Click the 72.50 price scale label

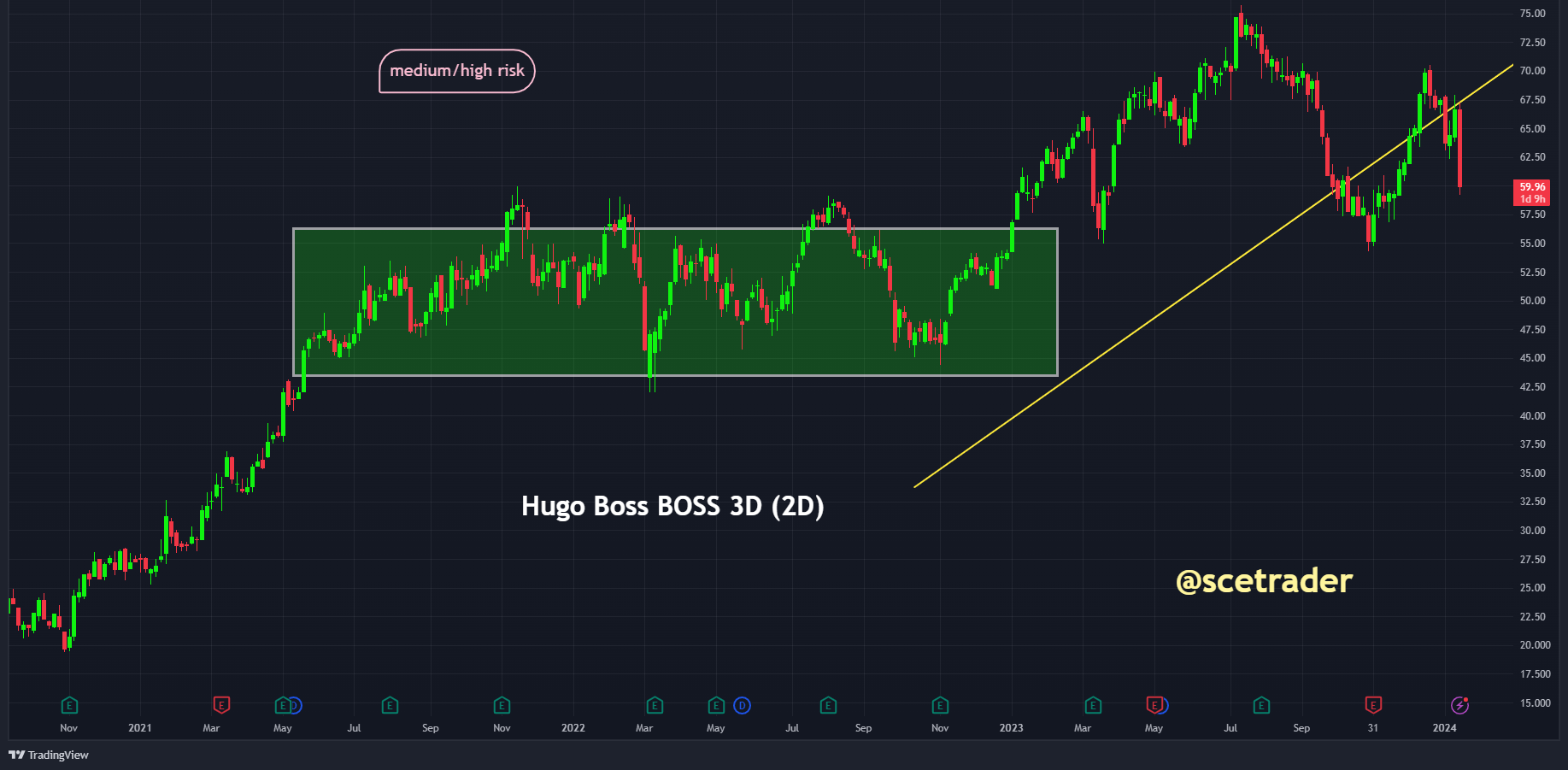point(1533,43)
